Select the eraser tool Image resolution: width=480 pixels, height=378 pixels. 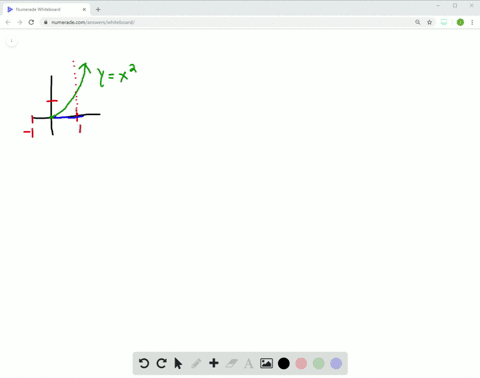coord(232,363)
